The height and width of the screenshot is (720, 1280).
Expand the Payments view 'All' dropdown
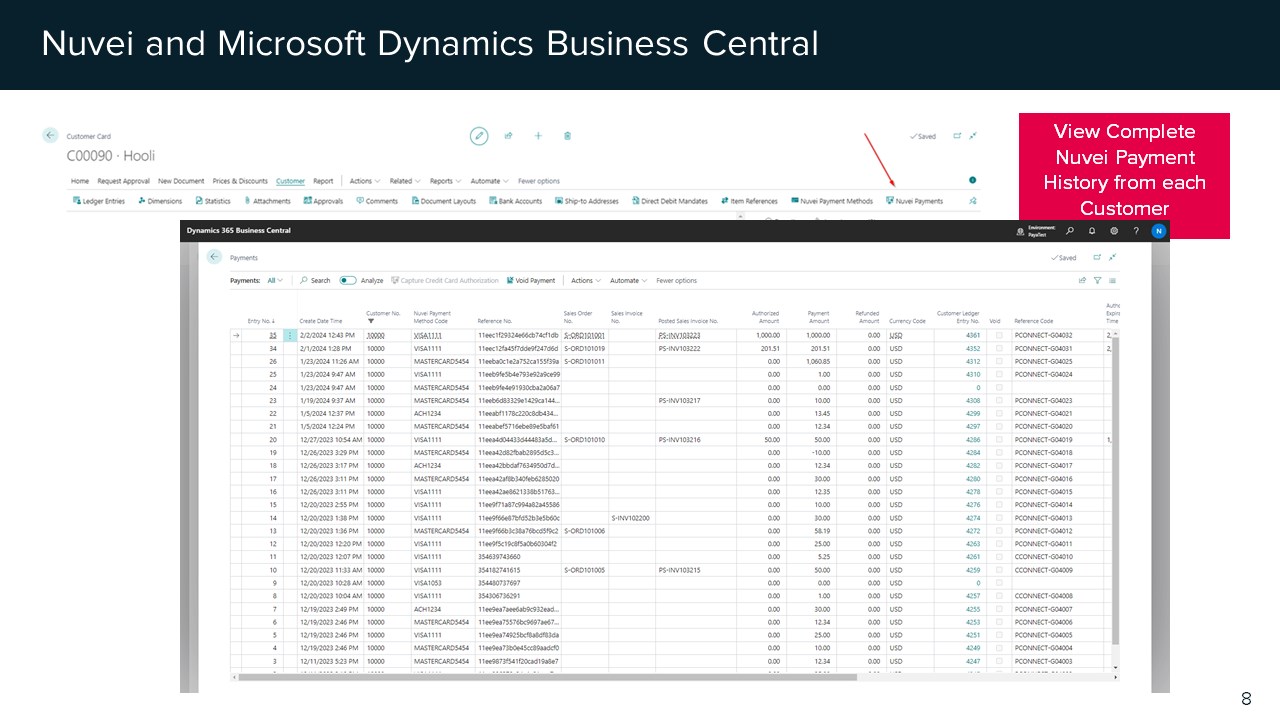[274, 281]
